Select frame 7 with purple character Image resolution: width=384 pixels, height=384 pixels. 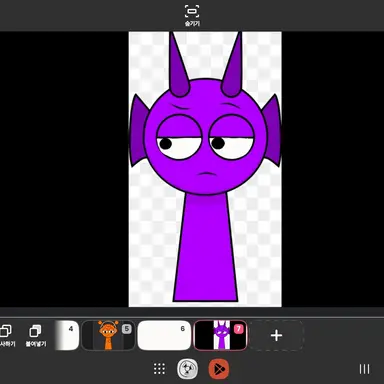pos(220,335)
